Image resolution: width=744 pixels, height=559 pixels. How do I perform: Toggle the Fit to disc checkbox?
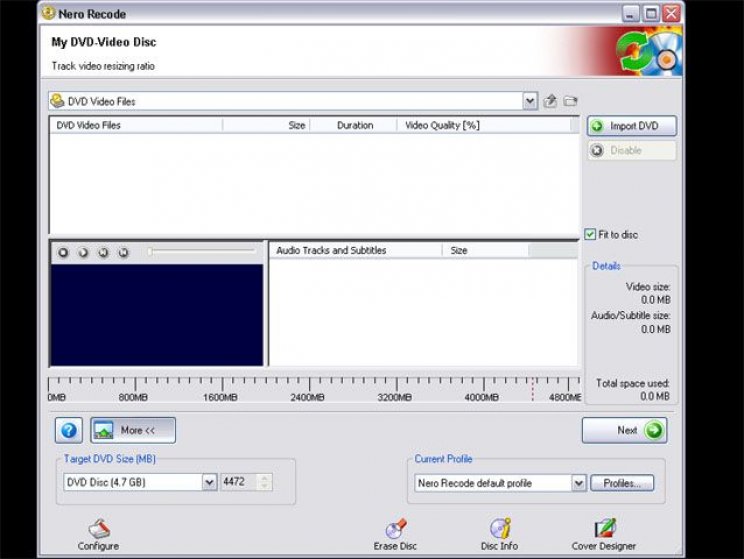tap(590, 234)
